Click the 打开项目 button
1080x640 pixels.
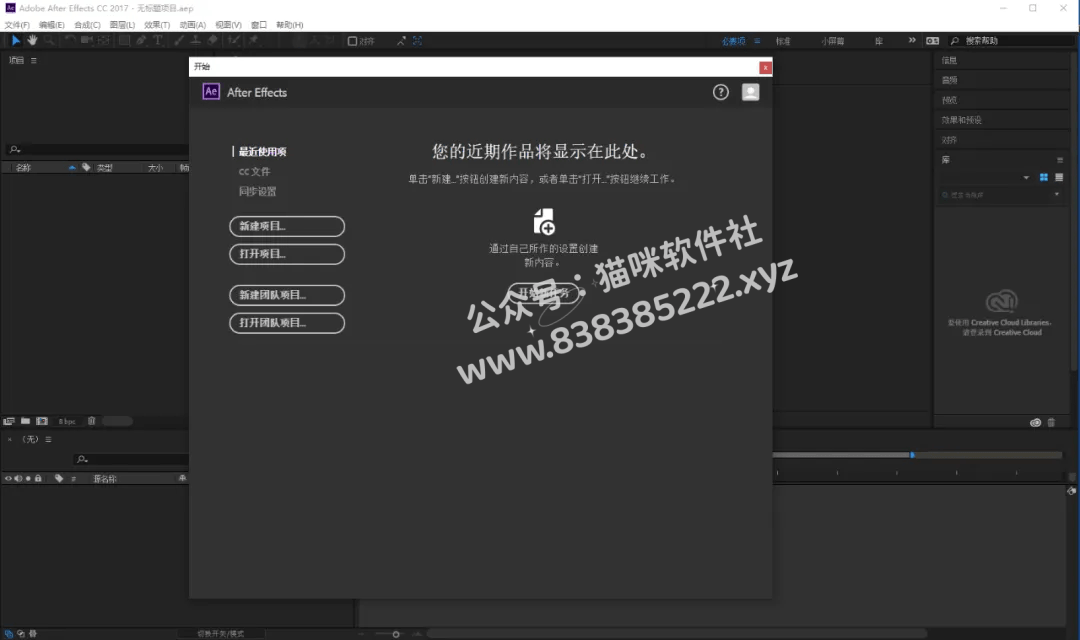click(x=287, y=254)
